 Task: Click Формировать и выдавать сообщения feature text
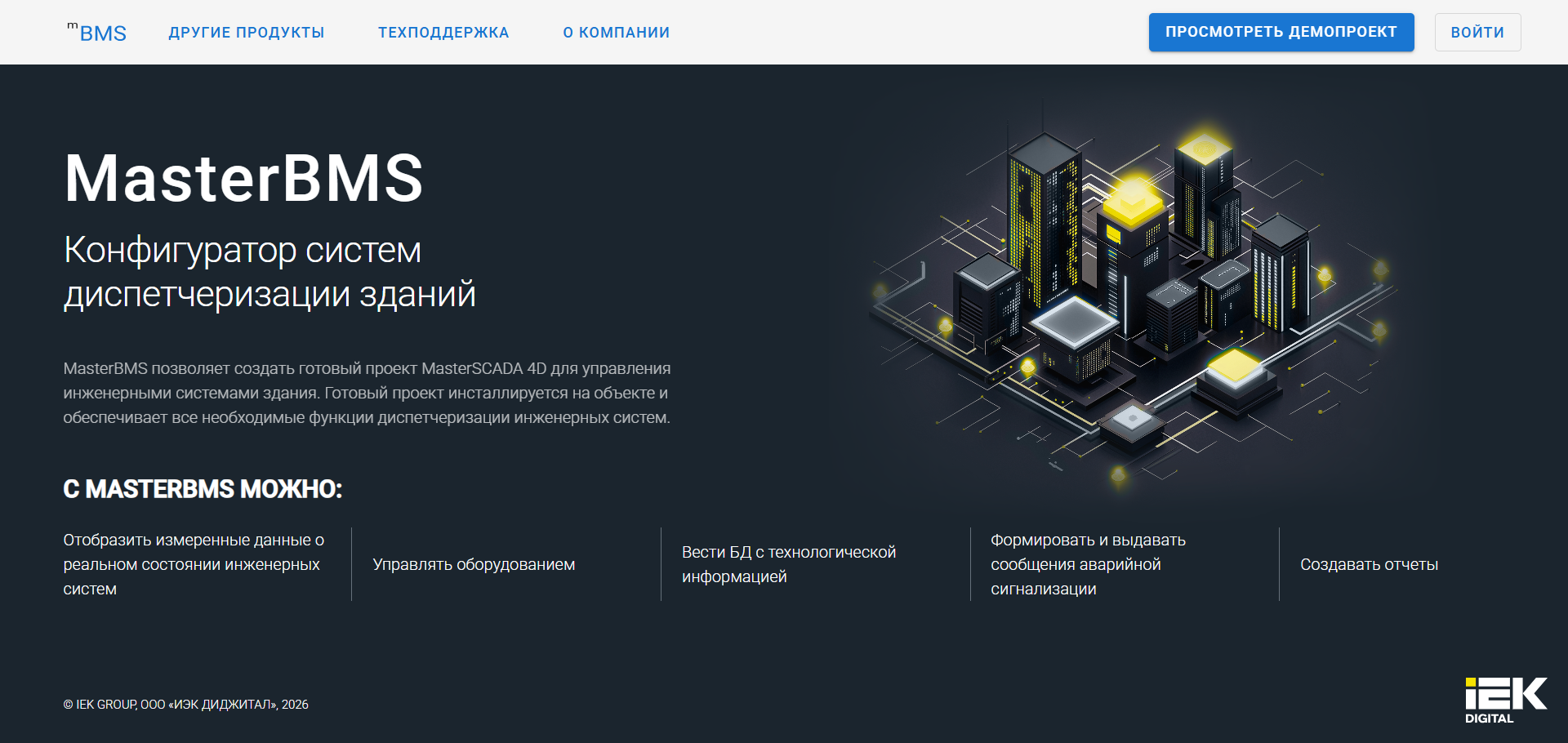tap(1088, 564)
